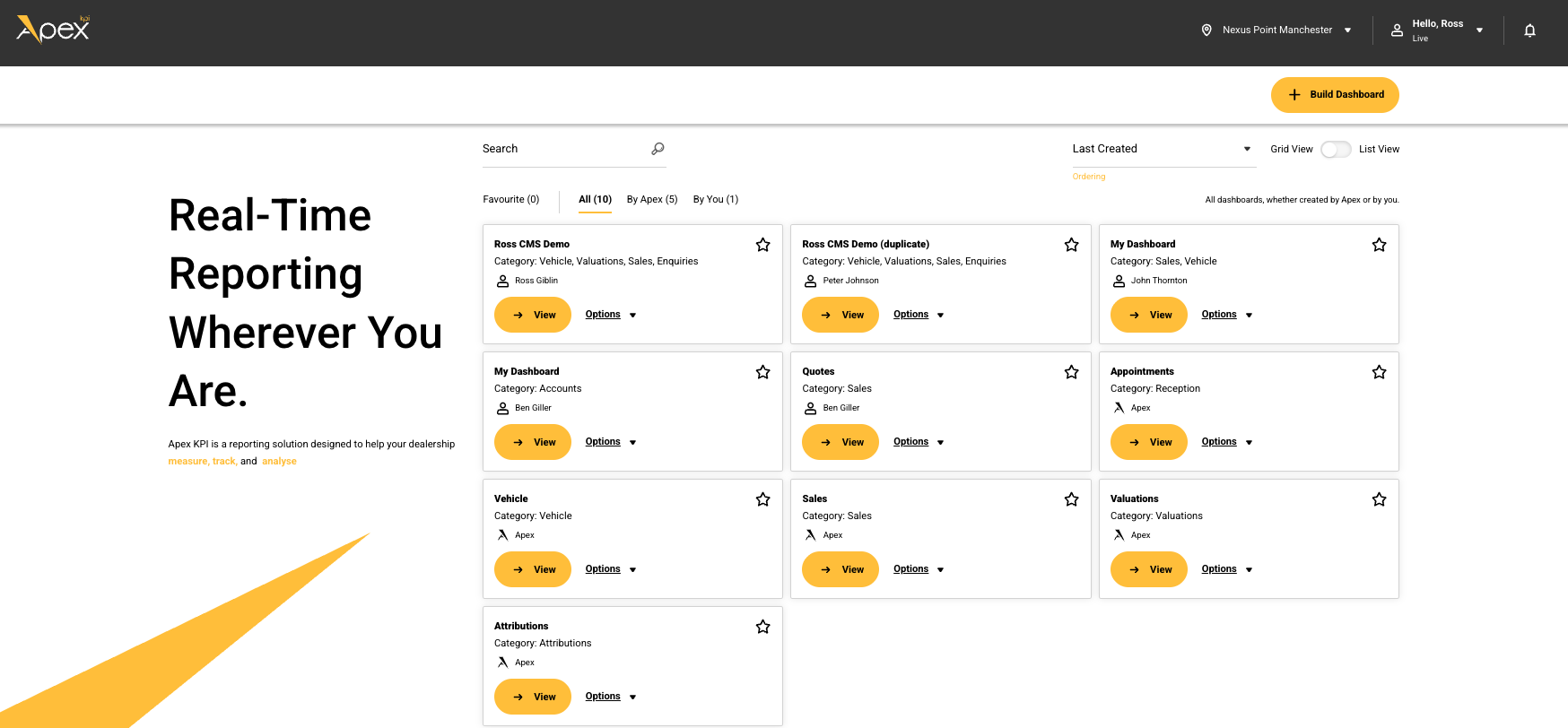Favourite Ross CMS Demo (duplicate) with star
The image size is (1568, 728).
pyautogui.click(x=1071, y=245)
